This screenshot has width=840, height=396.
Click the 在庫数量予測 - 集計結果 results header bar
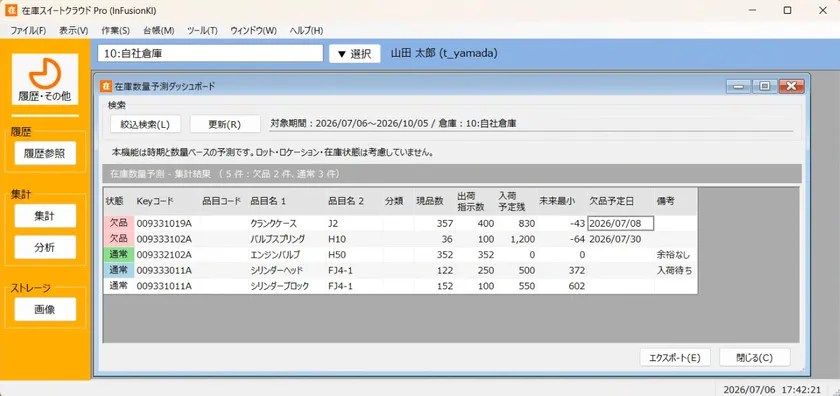point(452,174)
